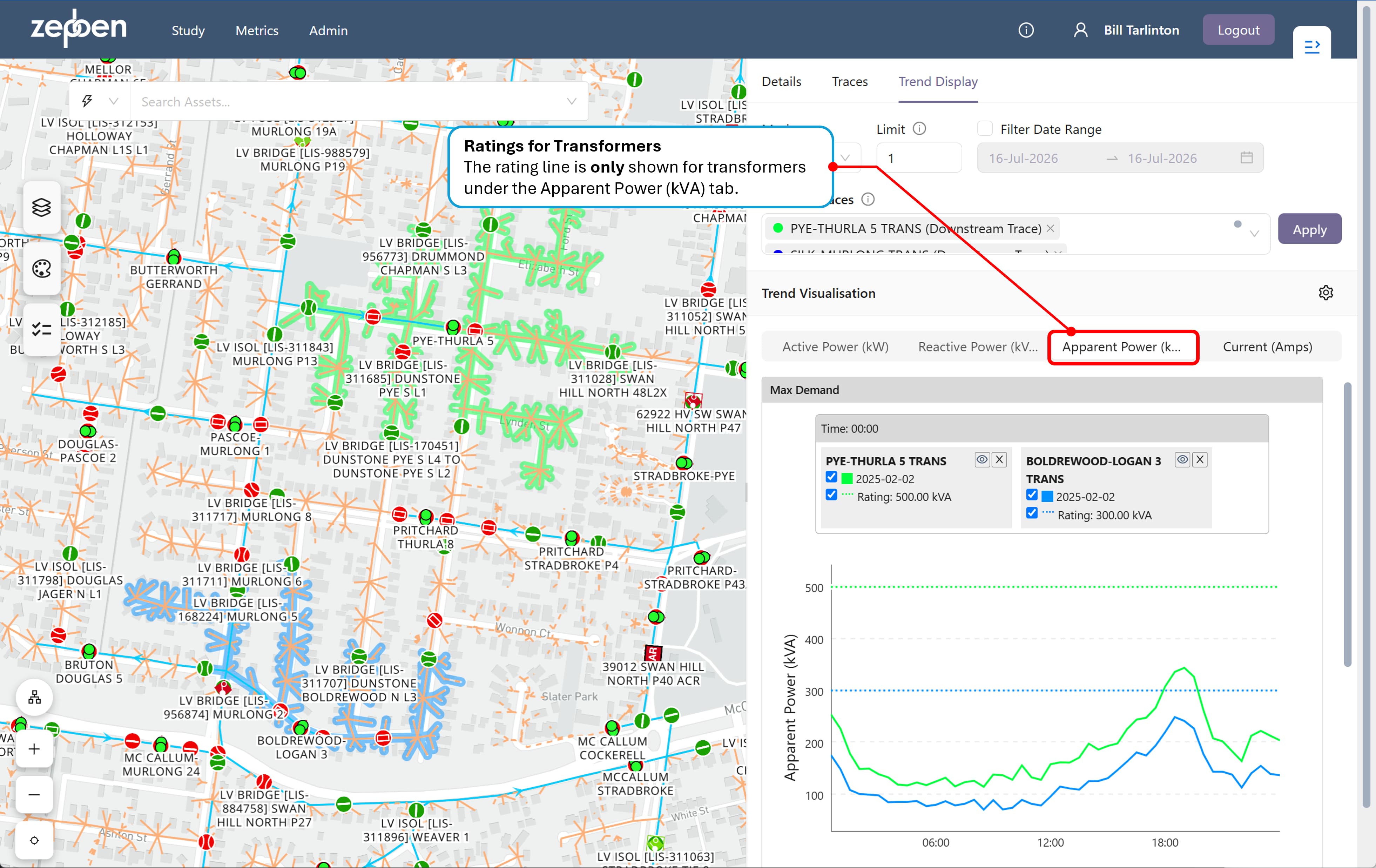Viewport: 1376px width, 868px height.
Task: Open the Metrics menu
Action: (257, 30)
